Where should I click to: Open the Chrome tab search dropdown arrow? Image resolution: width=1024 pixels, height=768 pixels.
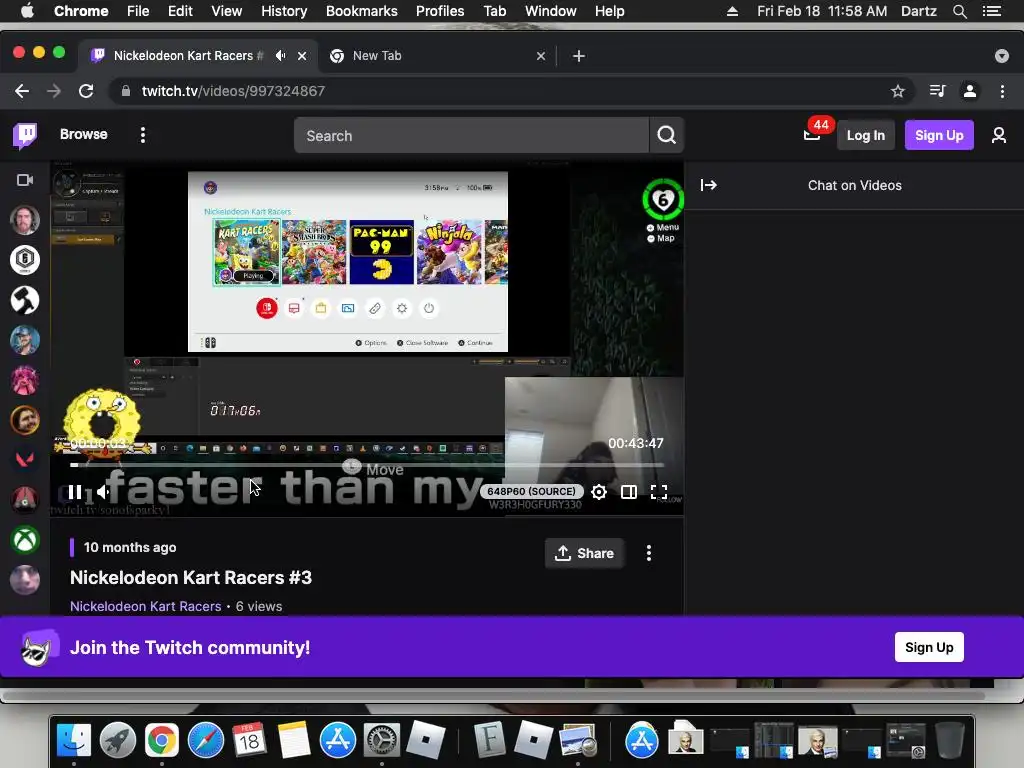(1002, 56)
